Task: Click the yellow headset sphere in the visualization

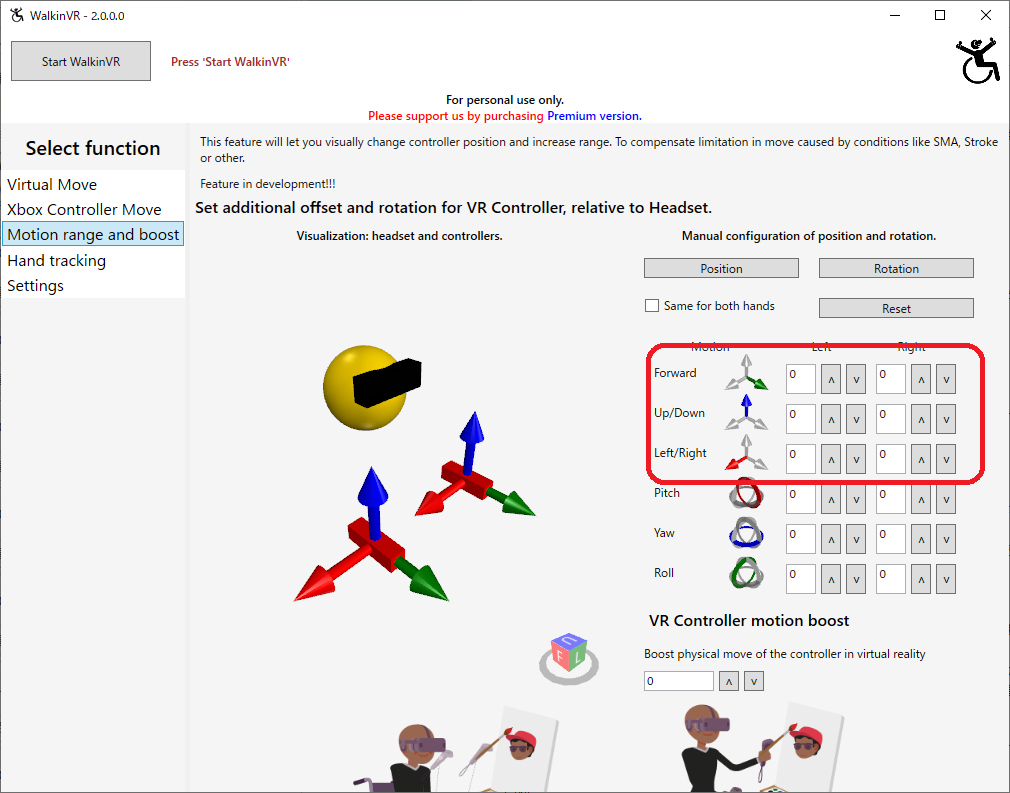Action: click(365, 387)
